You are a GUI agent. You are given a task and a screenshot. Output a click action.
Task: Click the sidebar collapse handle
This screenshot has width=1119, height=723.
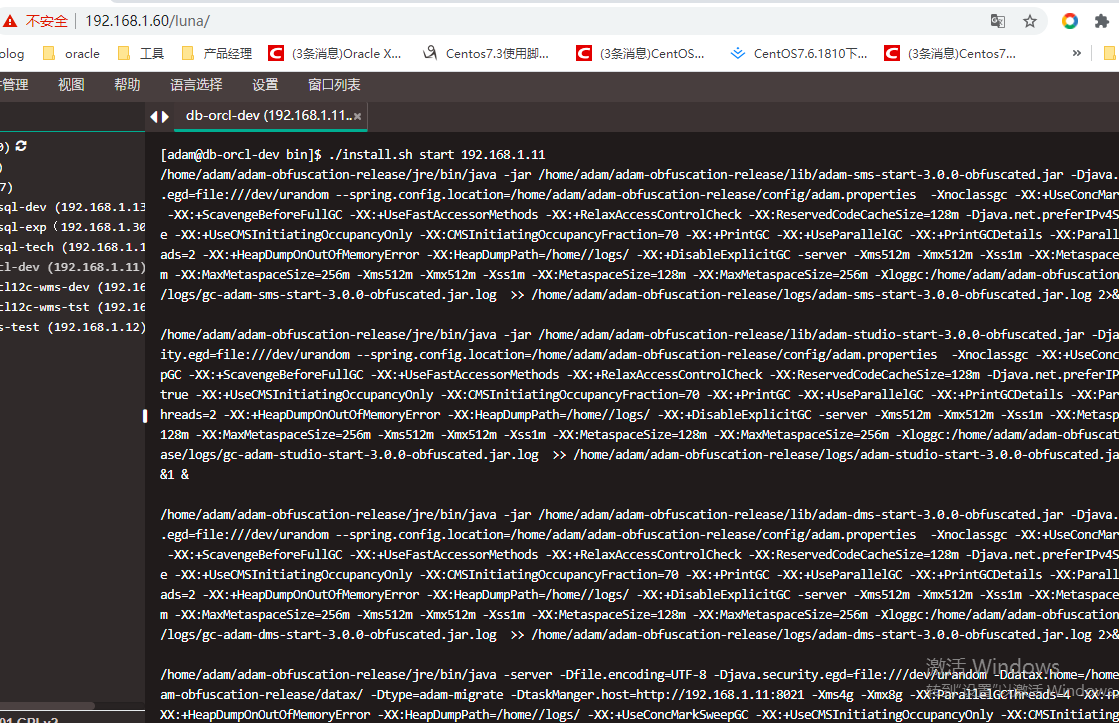tap(145, 415)
